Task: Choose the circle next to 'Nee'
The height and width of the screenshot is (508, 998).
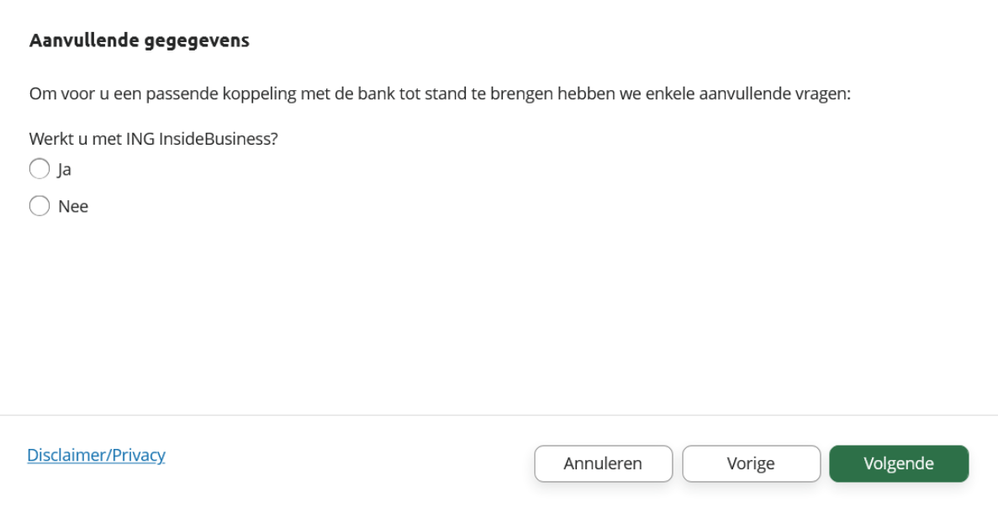Action: coord(39,206)
